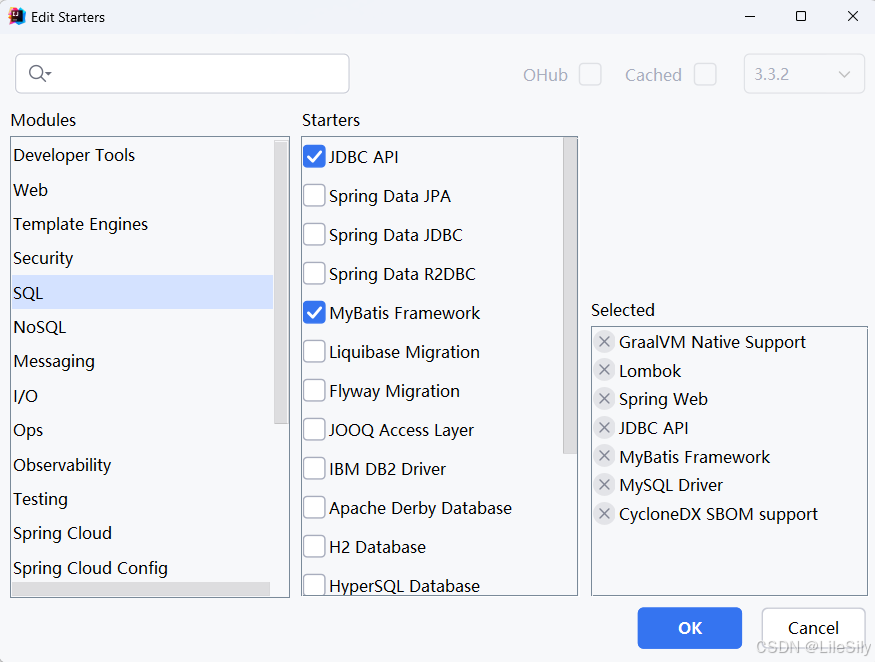Click the Modules list vertical scrollbar

(281, 282)
